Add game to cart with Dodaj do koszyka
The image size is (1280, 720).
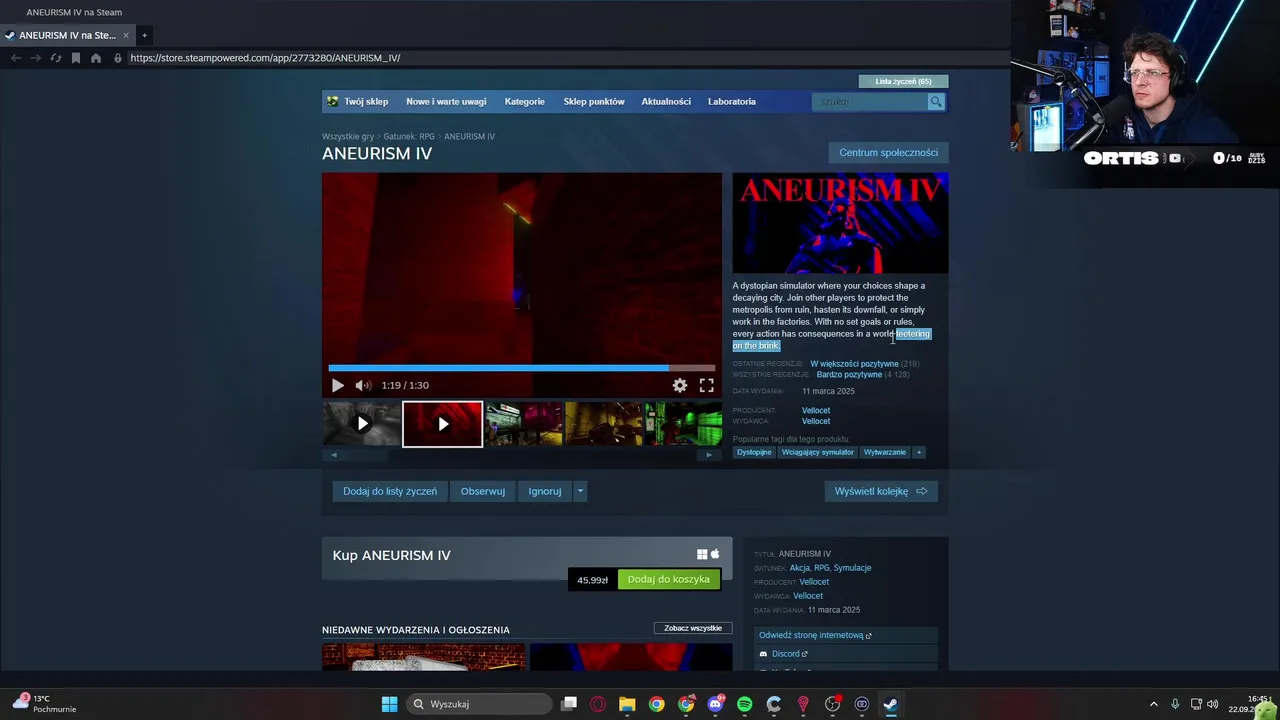669,579
